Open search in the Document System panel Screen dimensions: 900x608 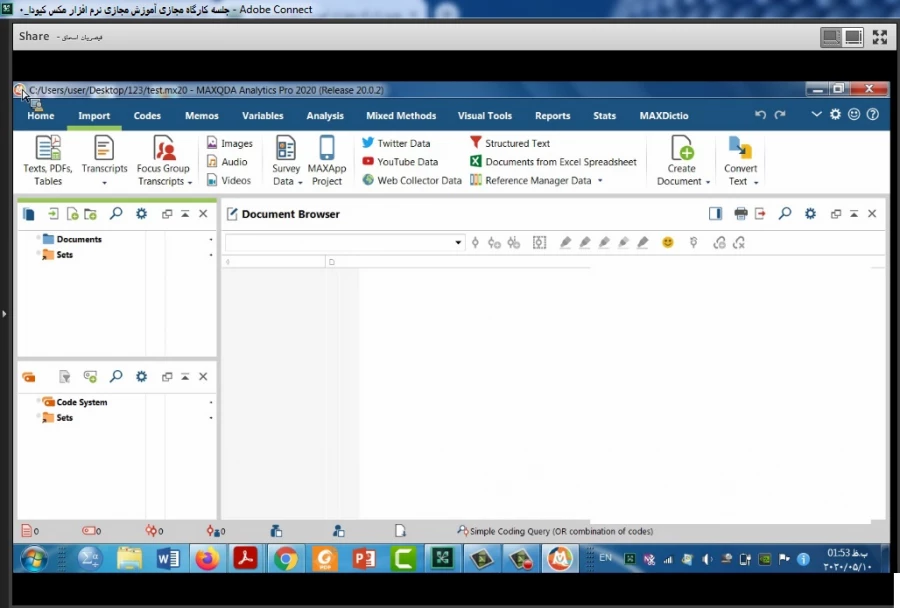point(116,214)
